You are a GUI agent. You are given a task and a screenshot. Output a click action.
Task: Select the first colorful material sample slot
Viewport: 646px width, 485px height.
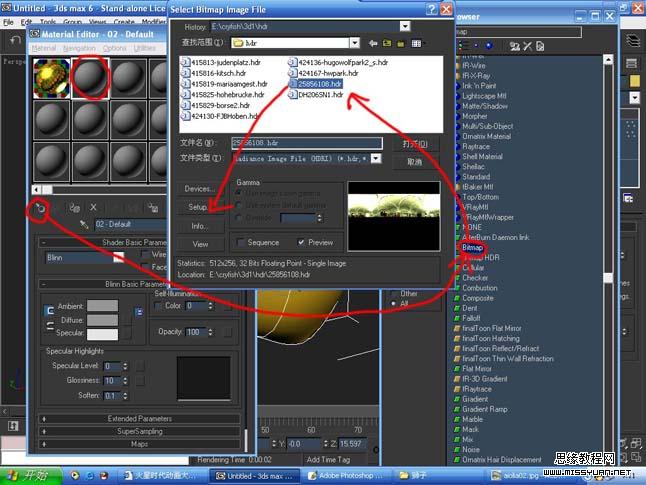[51, 78]
